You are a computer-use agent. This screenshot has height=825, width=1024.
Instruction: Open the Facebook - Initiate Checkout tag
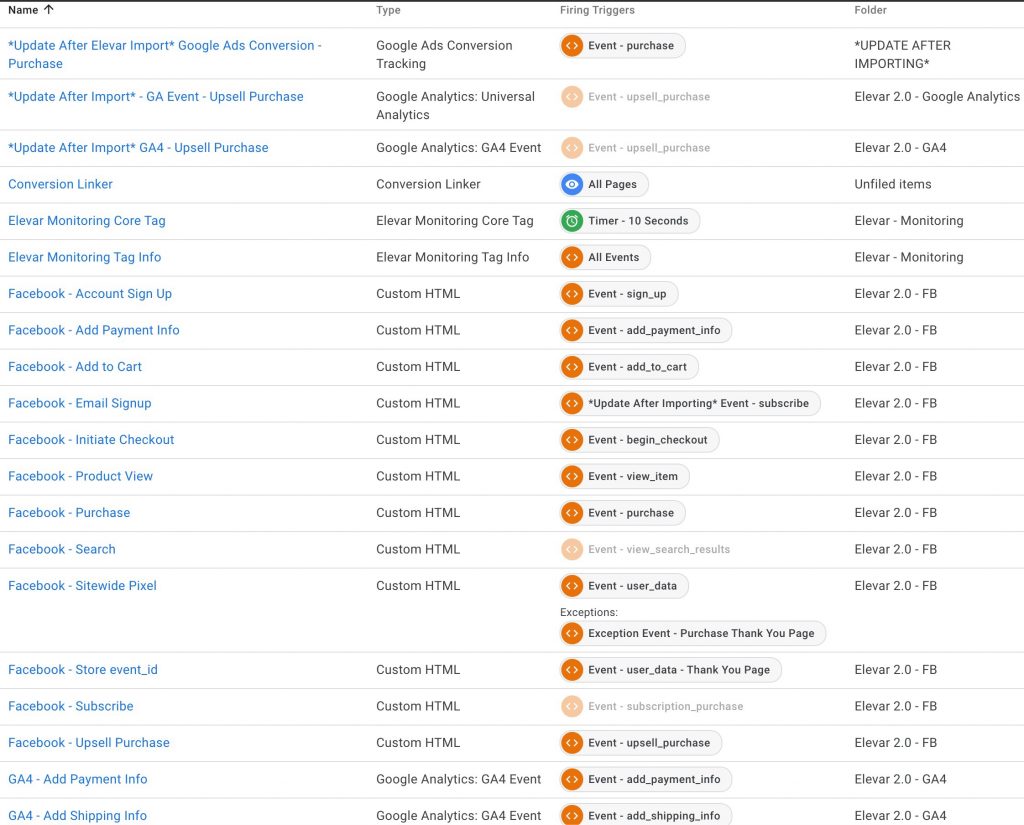pos(91,440)
